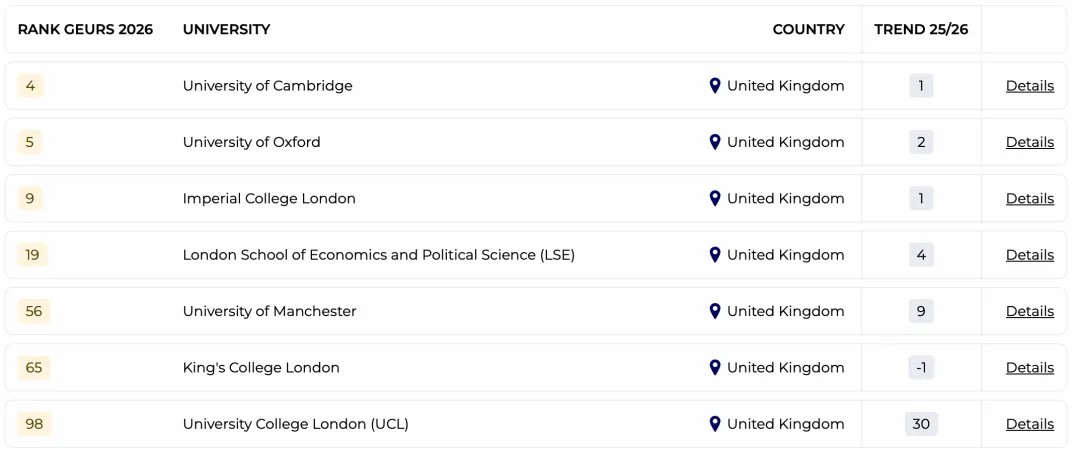Image resolution: width=1080 pixels, height=453 pixels.
Task: Click UCL's trend badge showing 30
Action: tap(921, 424)
